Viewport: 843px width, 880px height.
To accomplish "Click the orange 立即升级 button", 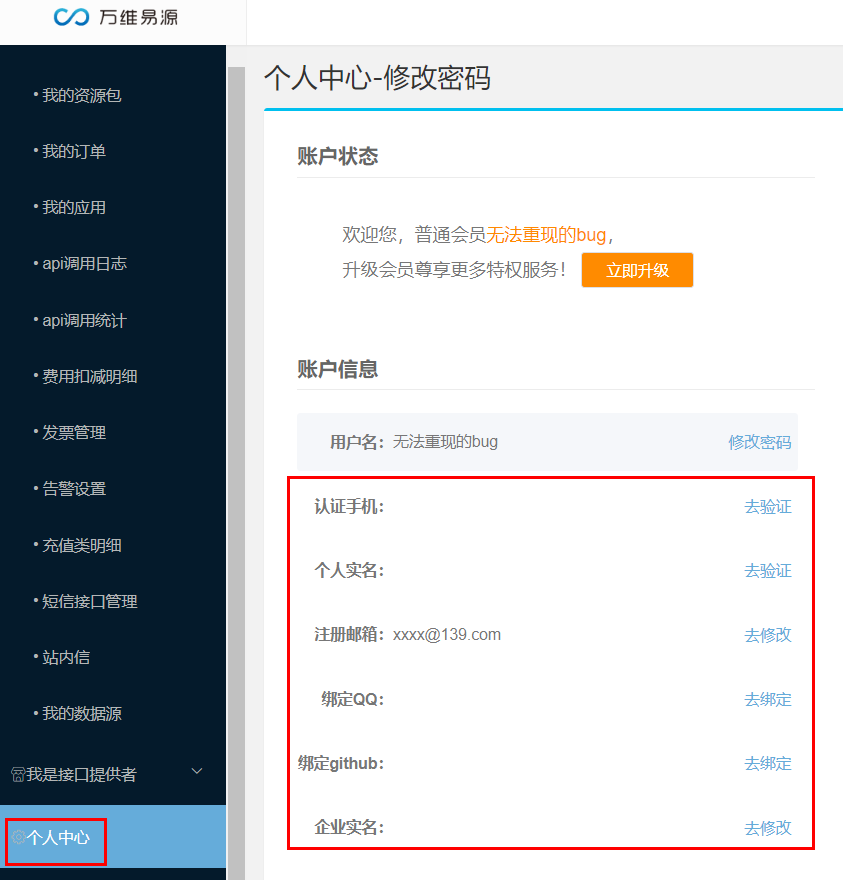I will [637, 270].
